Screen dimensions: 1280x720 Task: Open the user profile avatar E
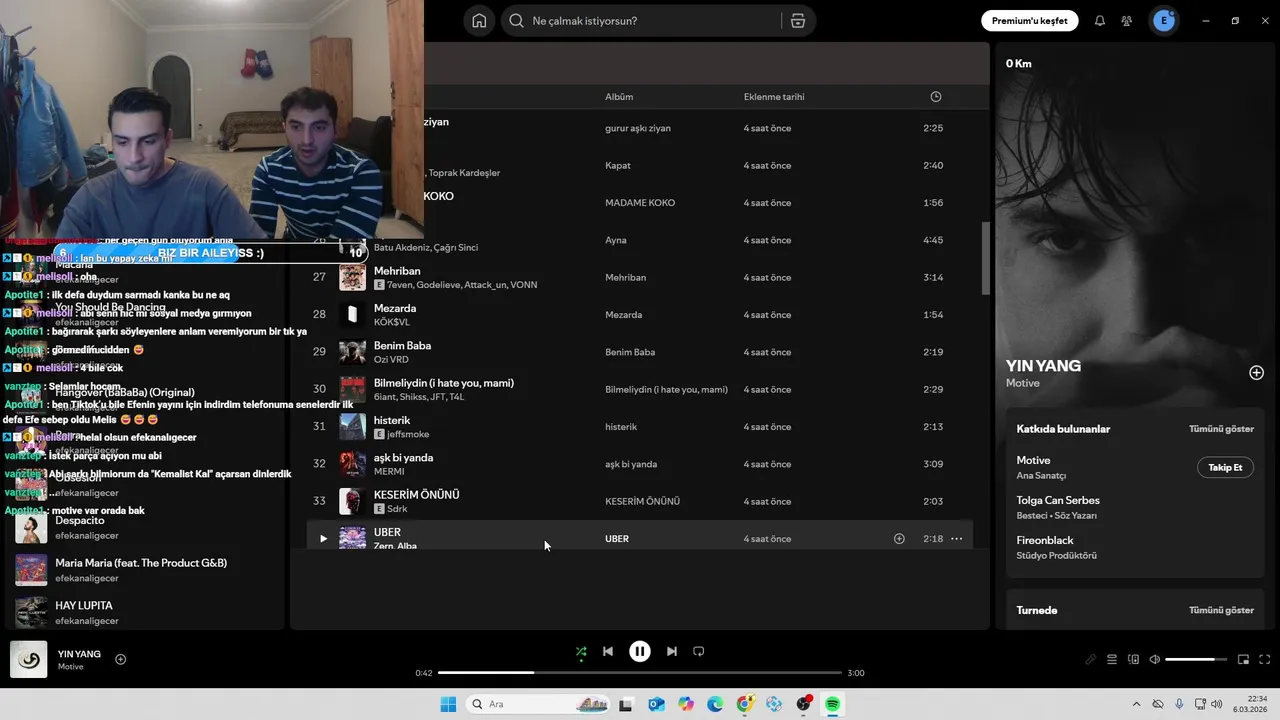[x=1164, y=21]
